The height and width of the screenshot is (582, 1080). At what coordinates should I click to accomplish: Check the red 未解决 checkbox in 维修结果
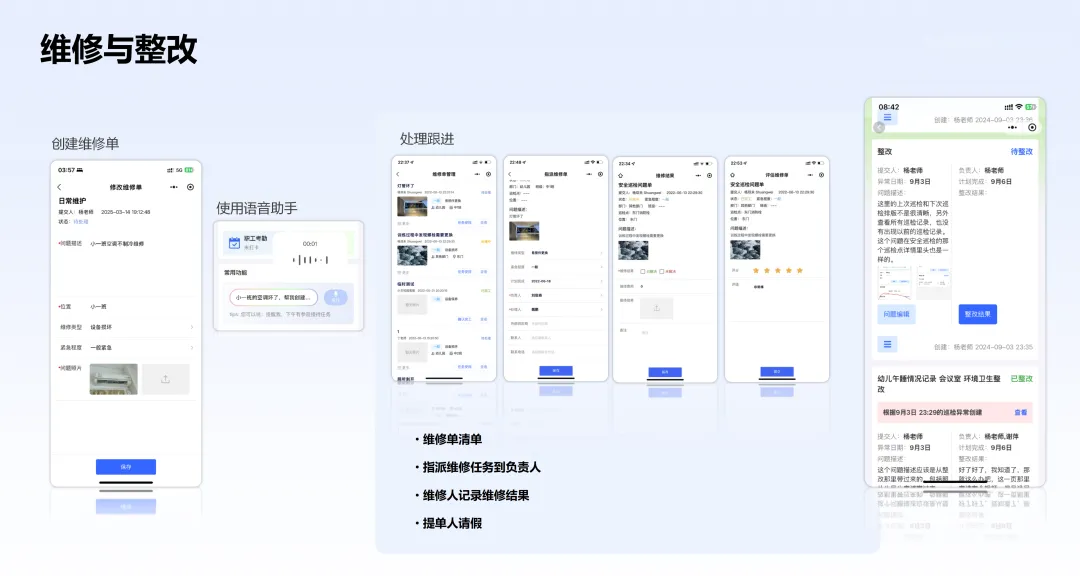(x=662, y=271)
